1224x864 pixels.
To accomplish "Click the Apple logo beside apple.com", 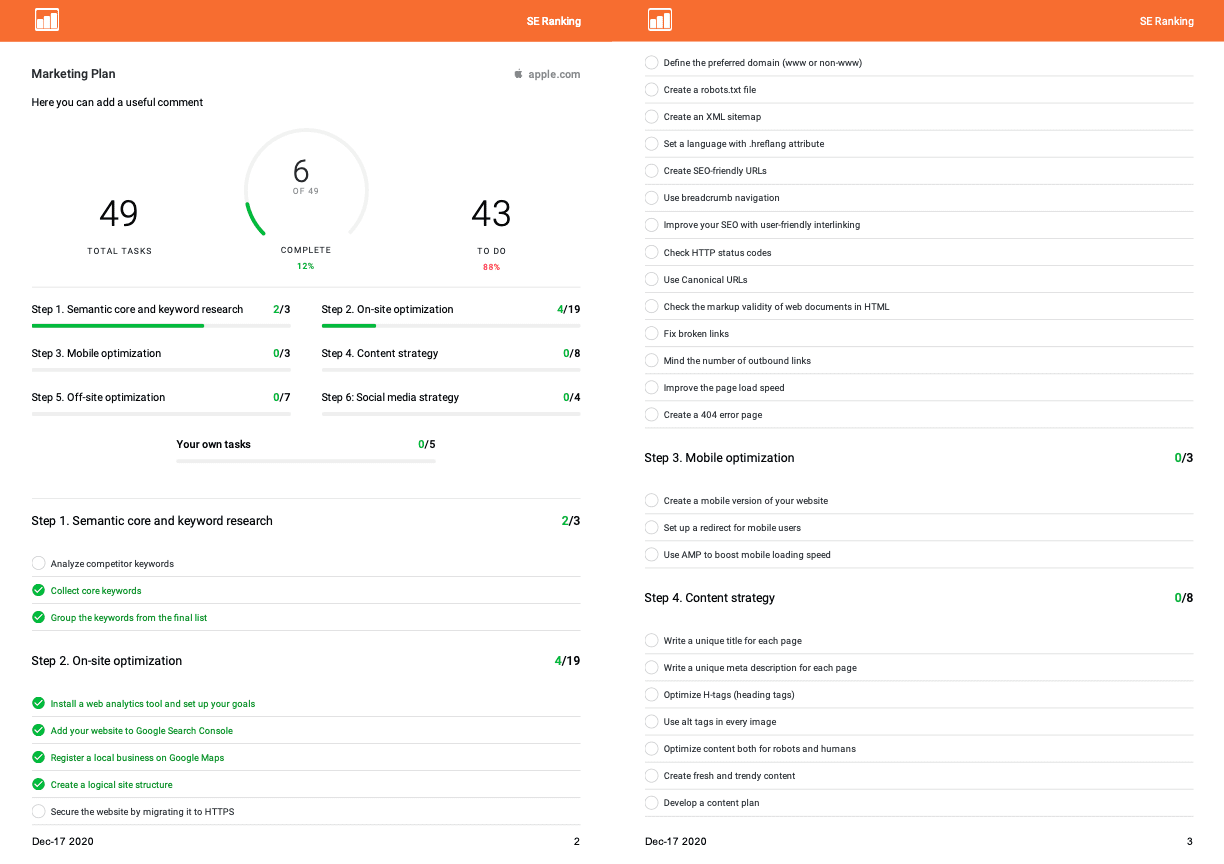I will click(518, 74).
